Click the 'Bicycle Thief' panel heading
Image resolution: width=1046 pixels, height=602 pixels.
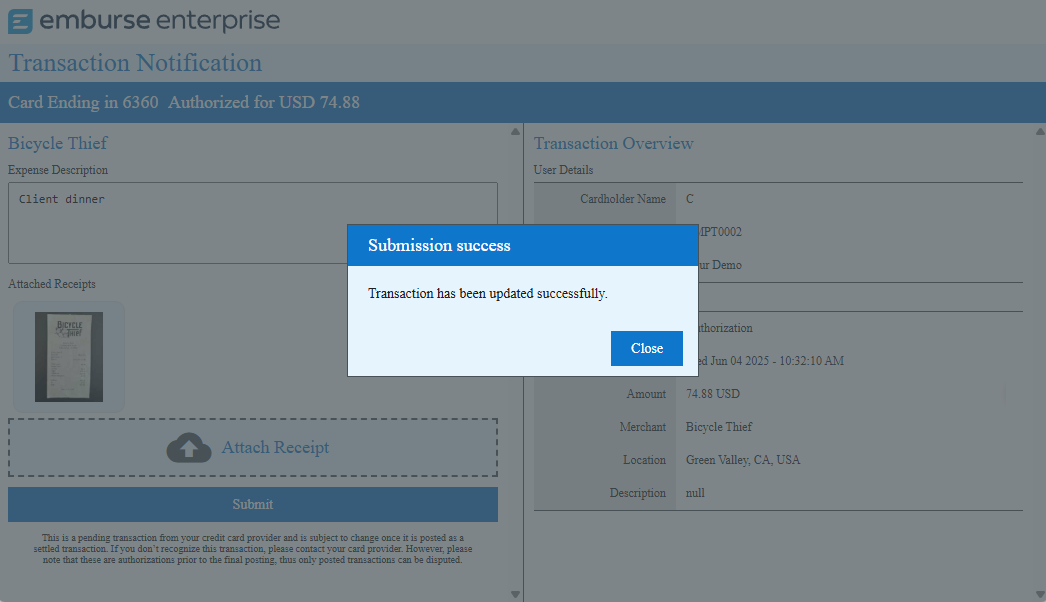tap(57, 143)
